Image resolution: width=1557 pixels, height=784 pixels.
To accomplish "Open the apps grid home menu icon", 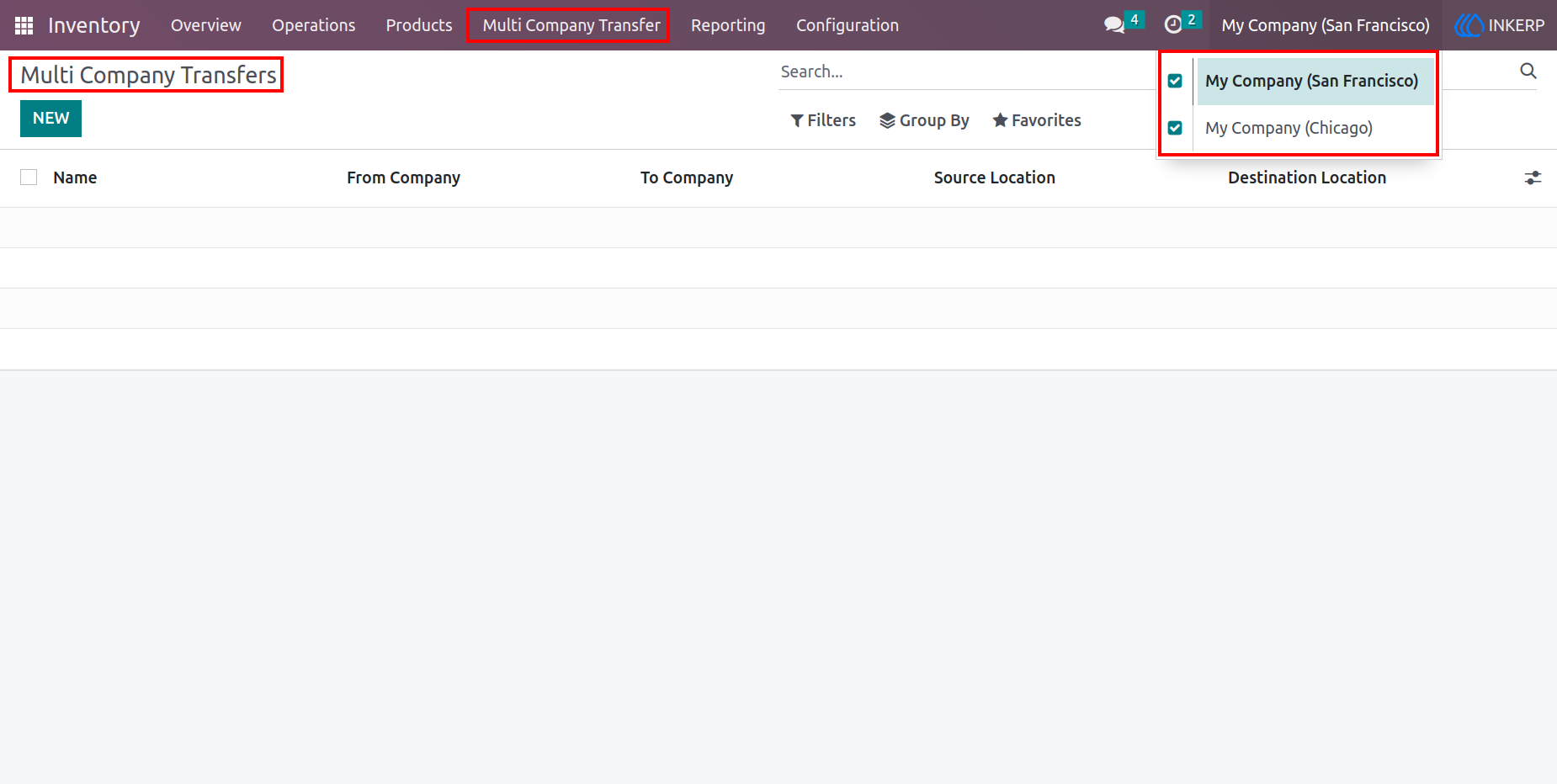I will click(x=24, y=25).
